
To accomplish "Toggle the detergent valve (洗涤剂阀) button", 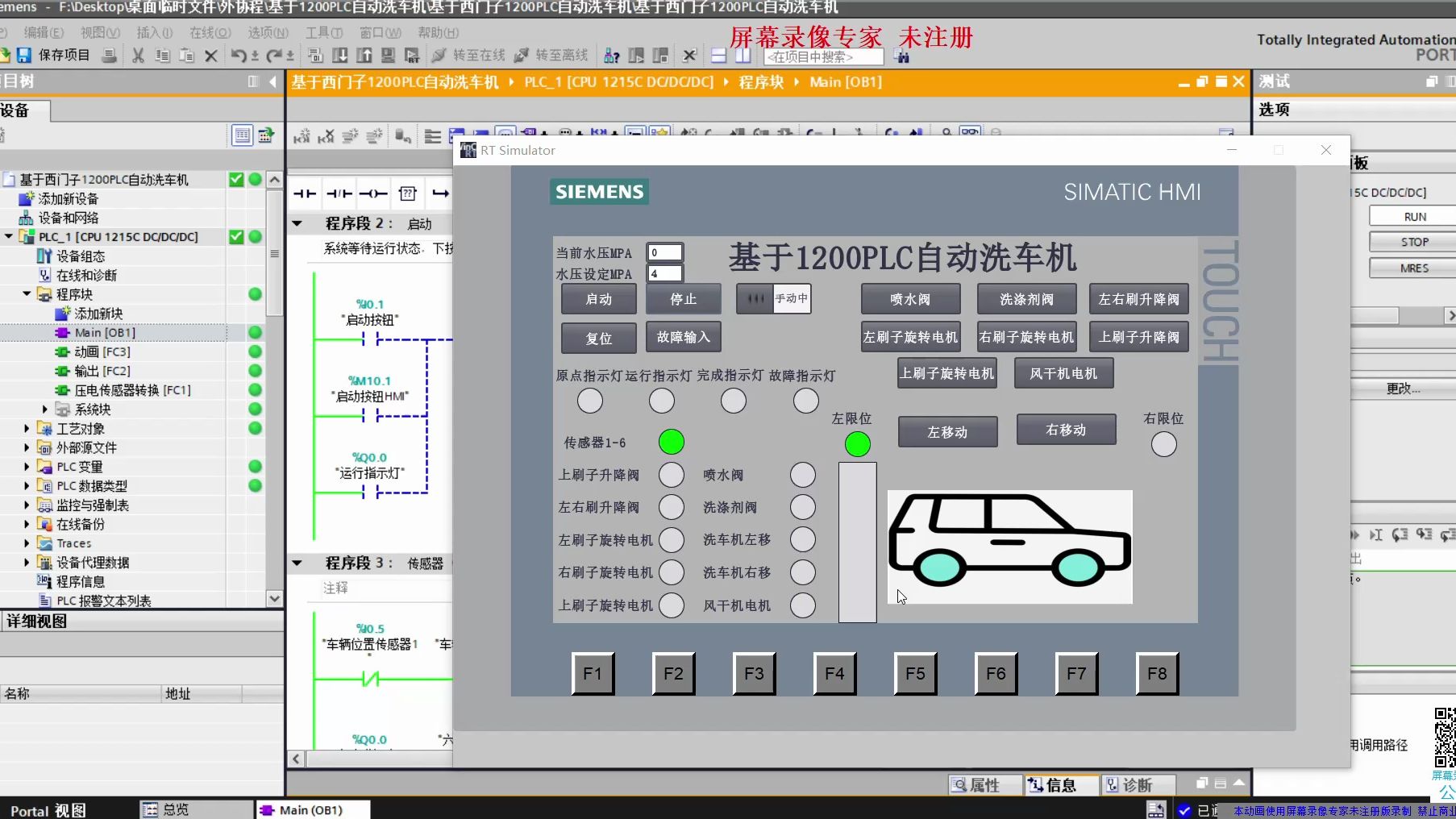I will [x=1026, y=299].
